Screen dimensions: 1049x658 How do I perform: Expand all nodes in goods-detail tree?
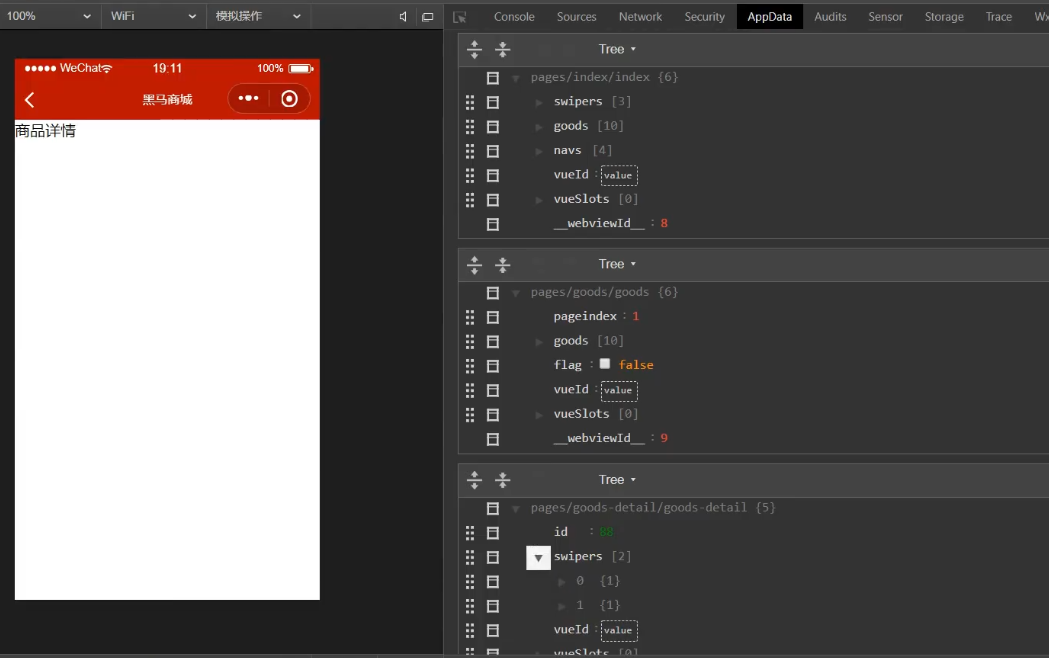point(474,479)
